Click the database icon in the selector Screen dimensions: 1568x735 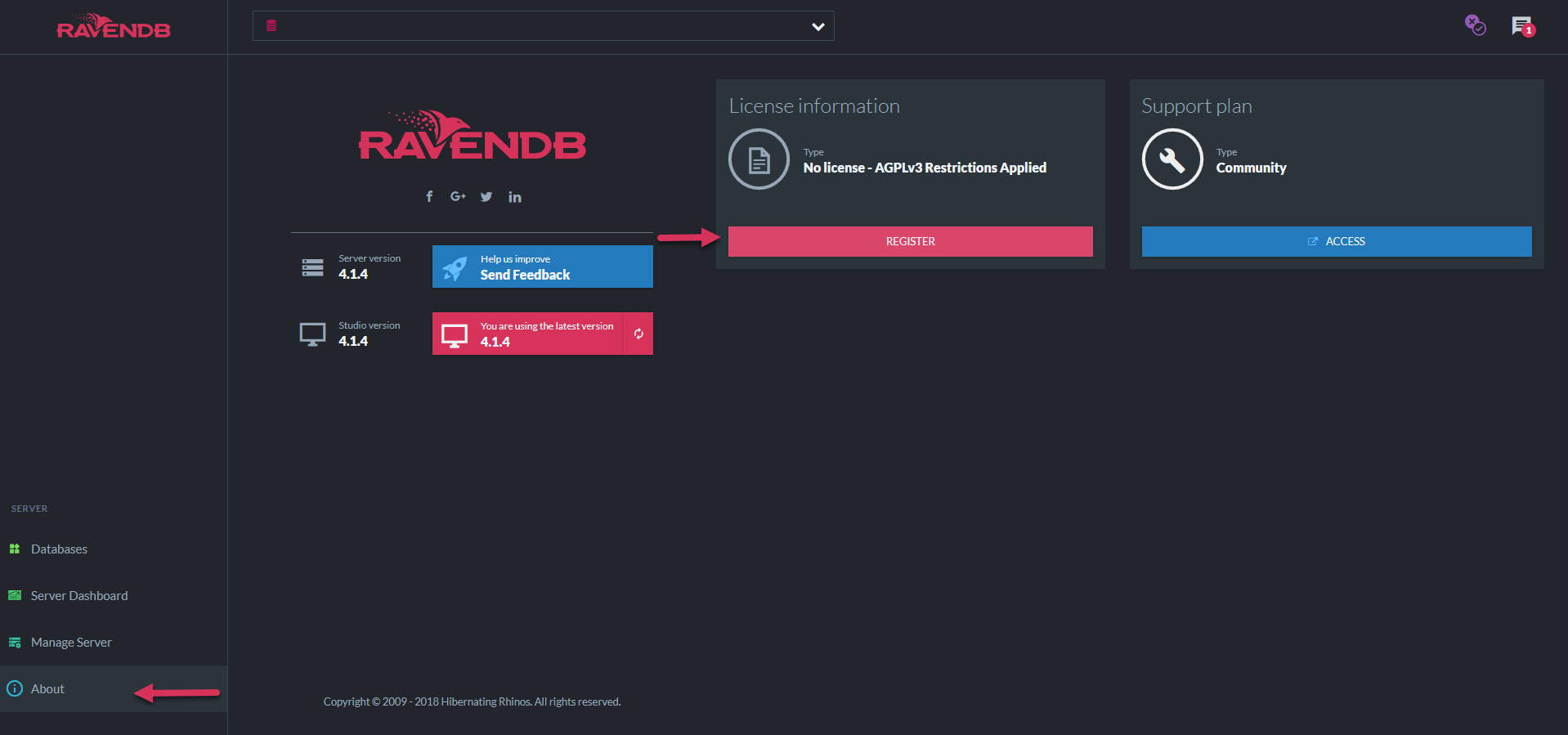point(271,26)
